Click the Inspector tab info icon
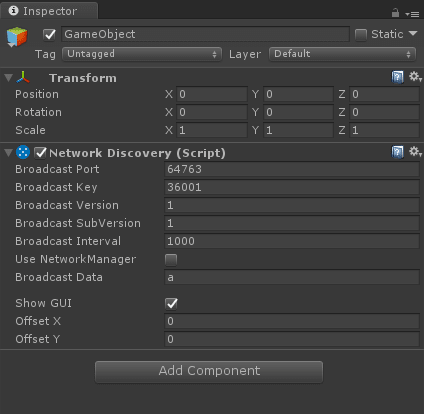 point(13,11)
